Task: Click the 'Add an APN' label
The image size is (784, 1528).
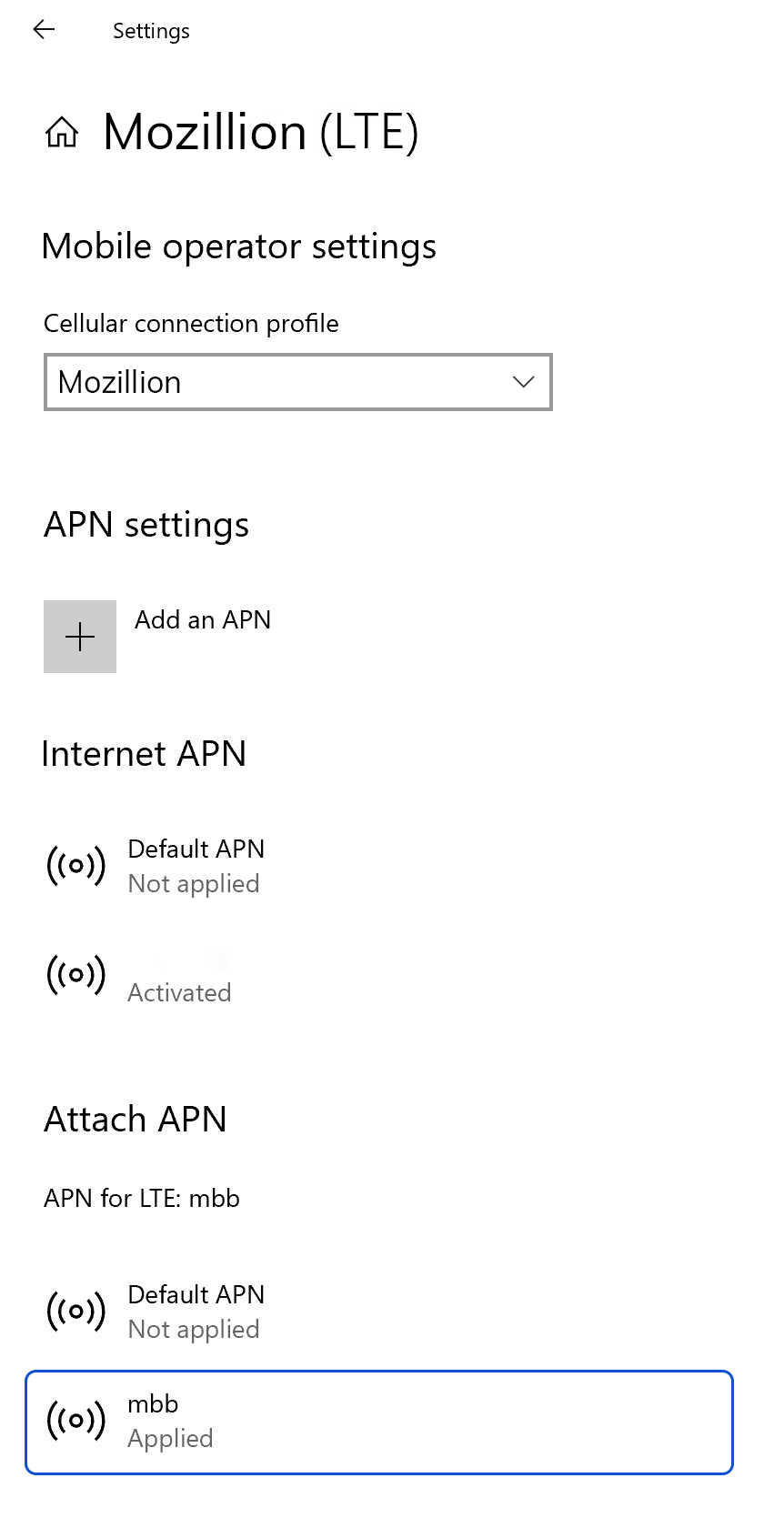Action: [203, 620]
